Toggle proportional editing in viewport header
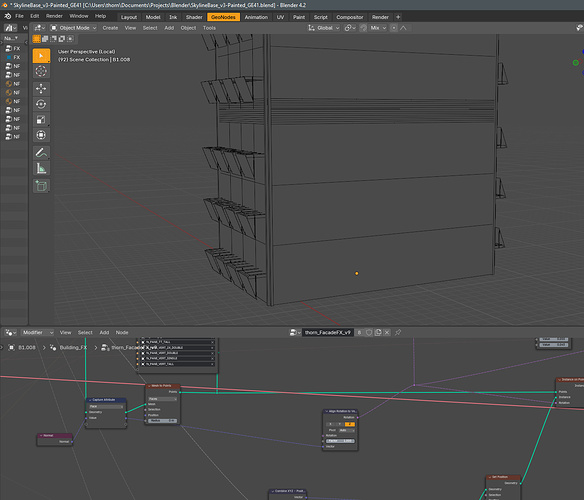The height and width of the screenshot is (500, 584). pos(394,28)
